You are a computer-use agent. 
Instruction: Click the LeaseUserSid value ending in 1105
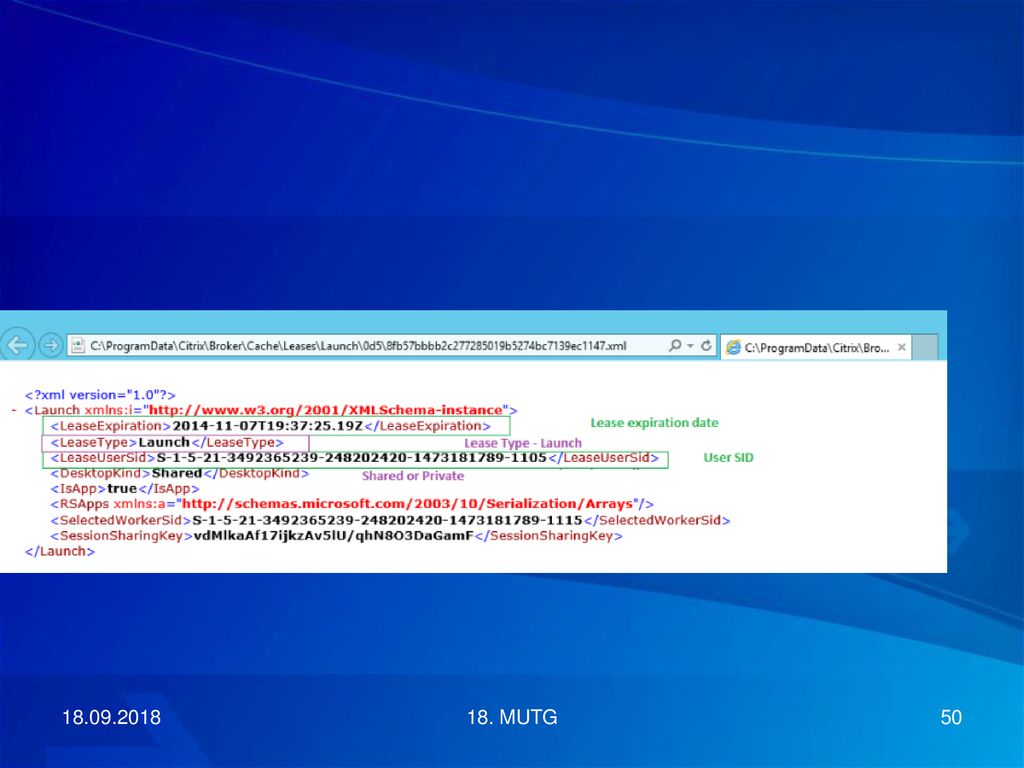click(x=351, y=458)
